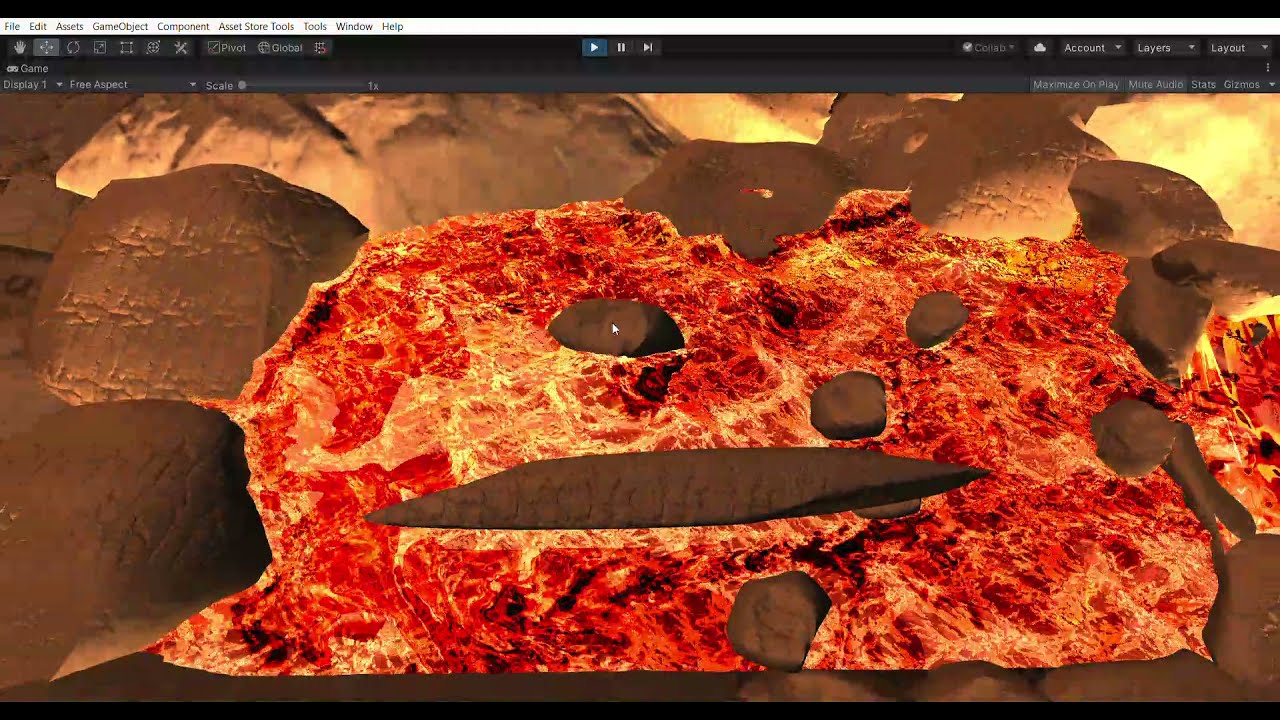Pause the game with Pause button
This screenshot has width=1280, height=720.
(621, 47)
